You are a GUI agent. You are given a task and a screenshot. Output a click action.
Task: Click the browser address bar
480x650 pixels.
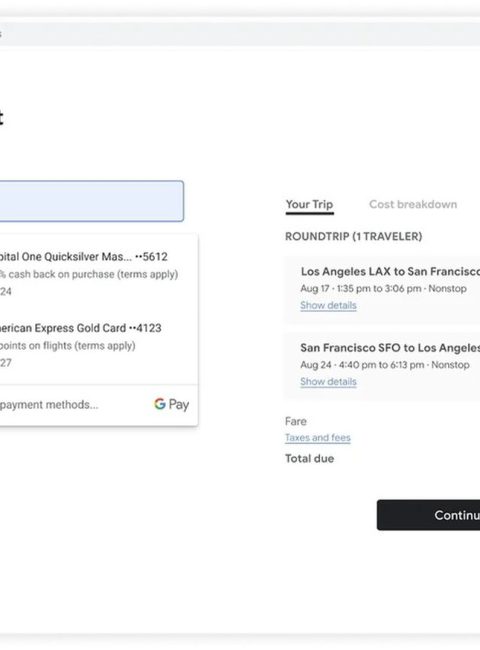240,33
